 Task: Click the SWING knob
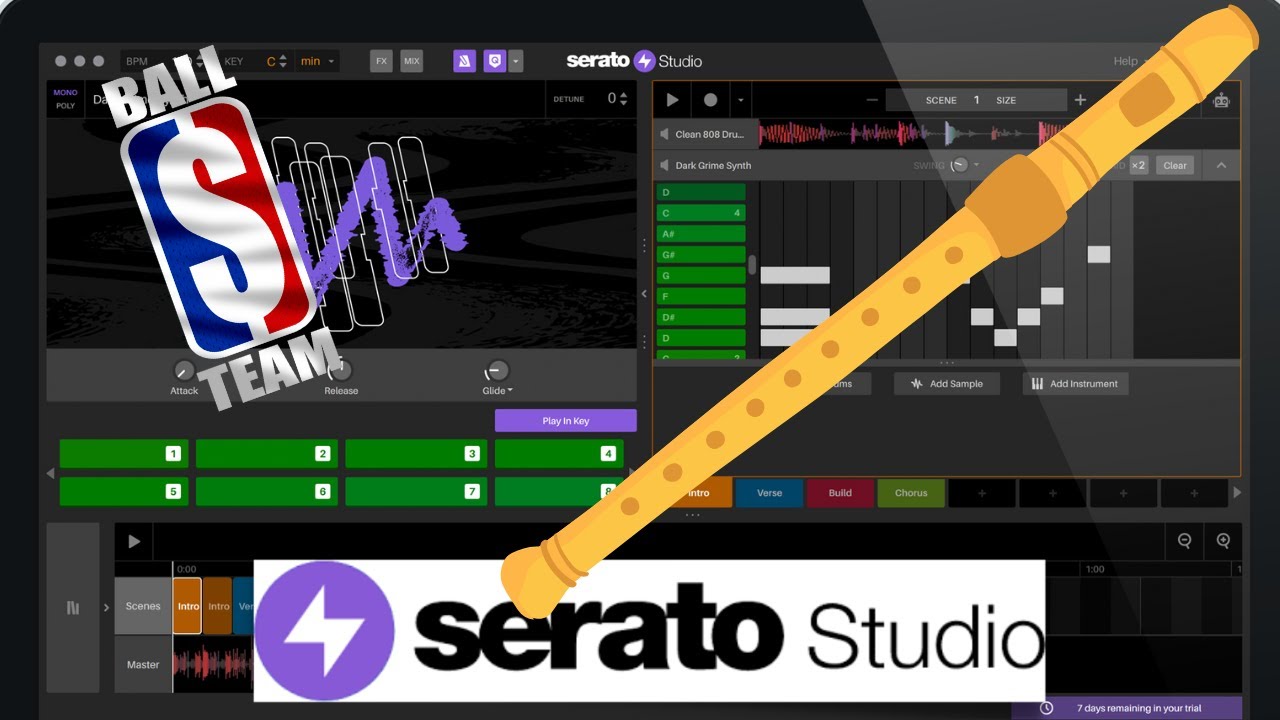point(959,165)
